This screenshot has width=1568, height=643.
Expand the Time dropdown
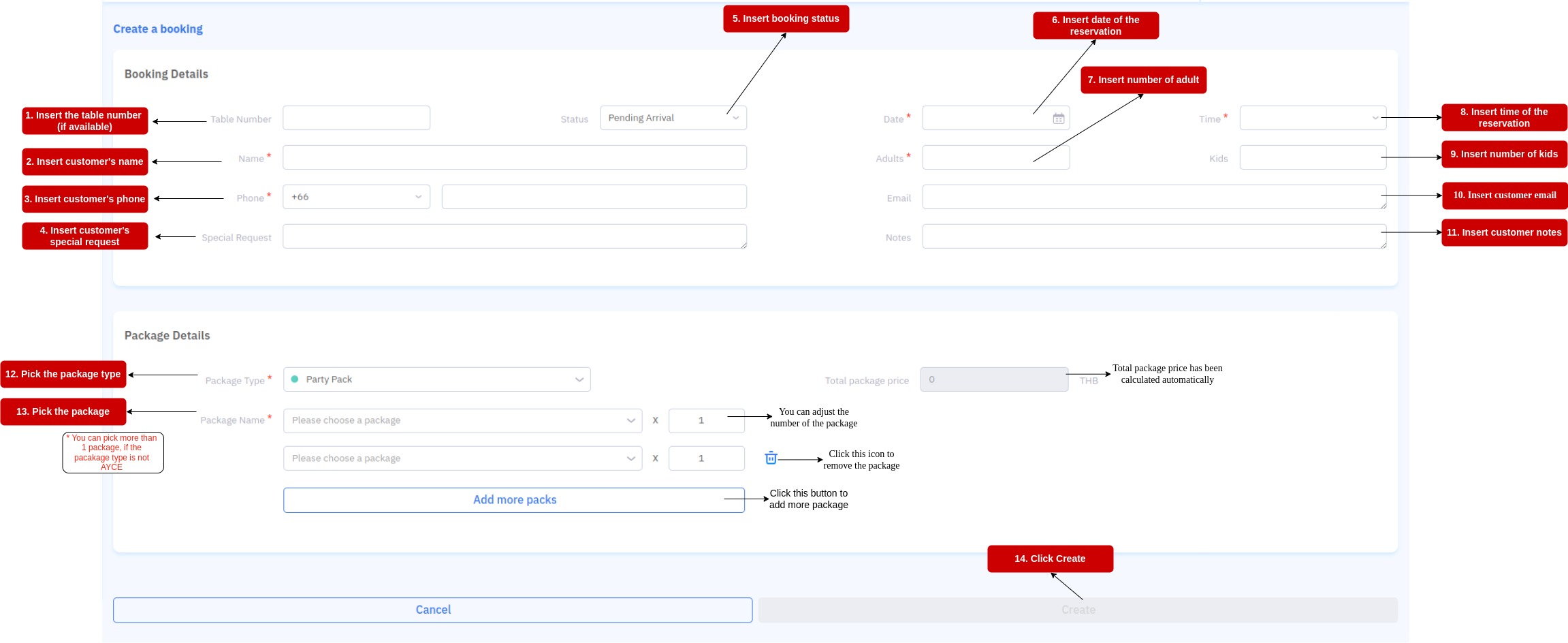pyautogui.click(x=1312, y=118)
